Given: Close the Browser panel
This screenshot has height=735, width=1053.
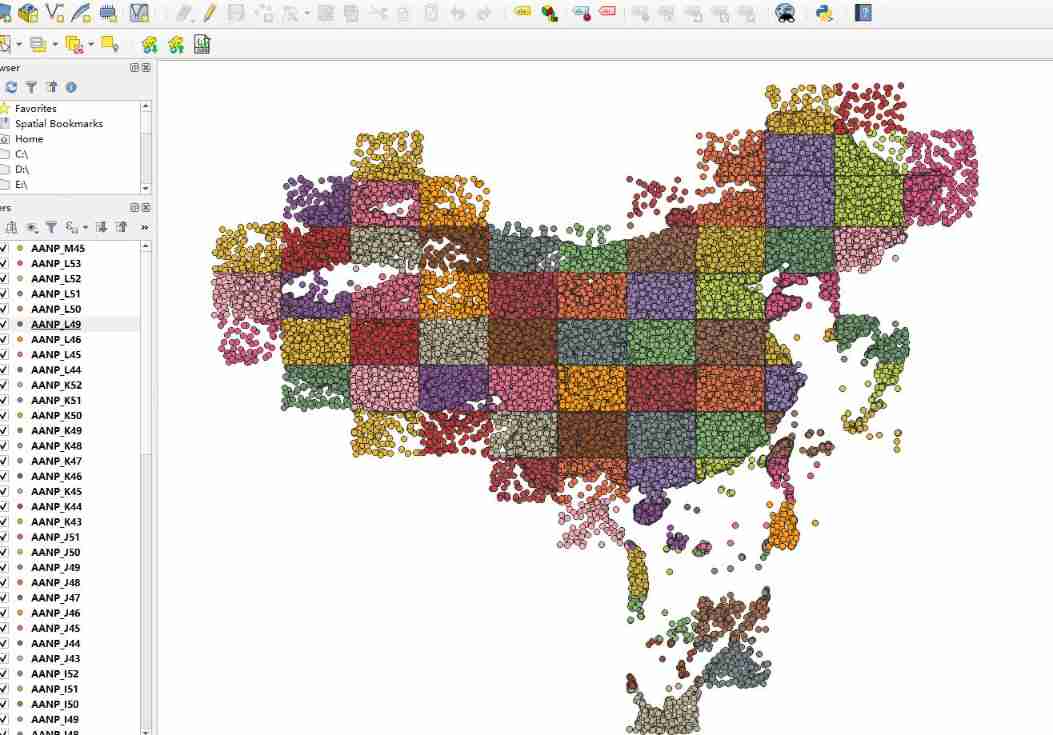Looking at the screenshot, I should click(146, 67).
